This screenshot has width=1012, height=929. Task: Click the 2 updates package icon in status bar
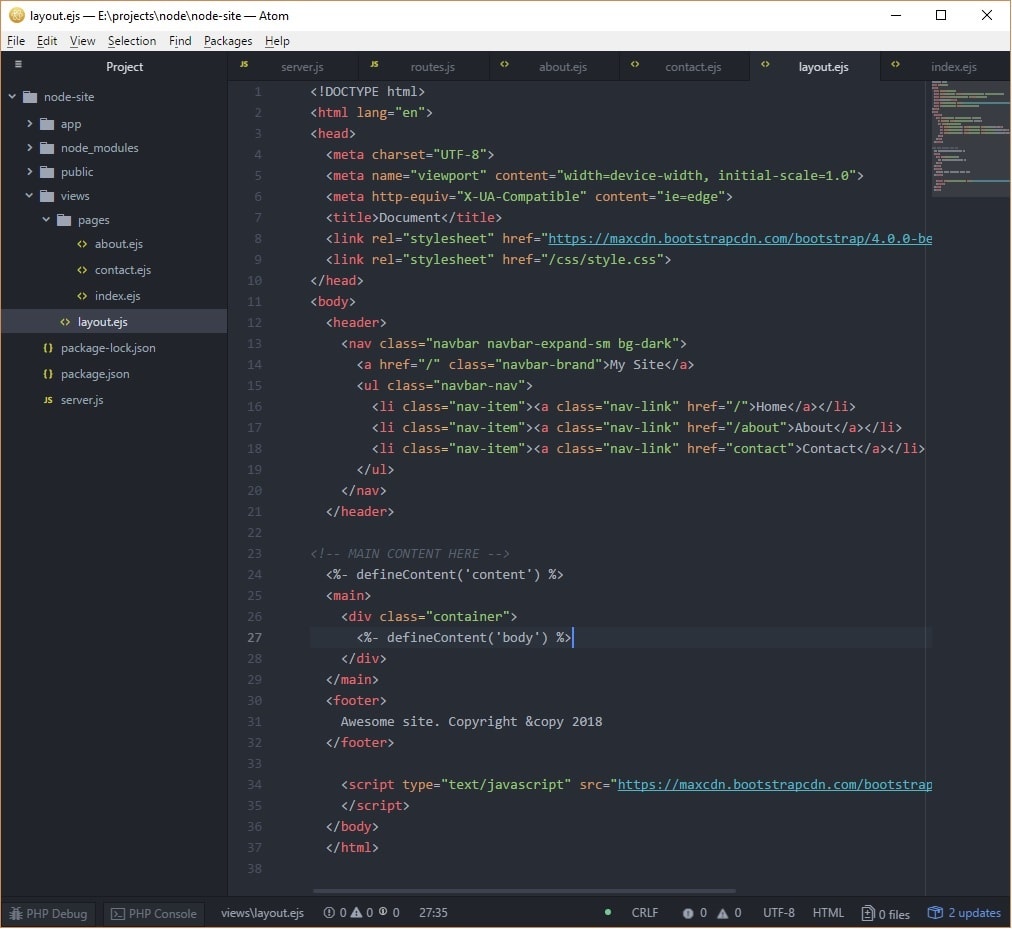coord(935,913)
